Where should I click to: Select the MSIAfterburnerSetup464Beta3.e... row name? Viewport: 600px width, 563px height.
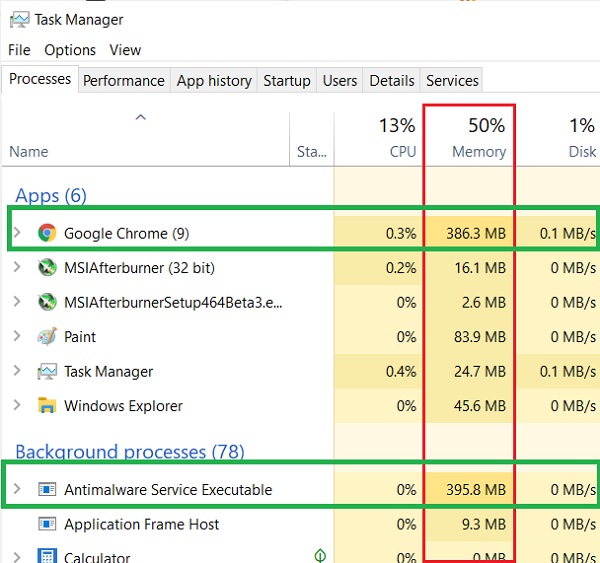173,302
